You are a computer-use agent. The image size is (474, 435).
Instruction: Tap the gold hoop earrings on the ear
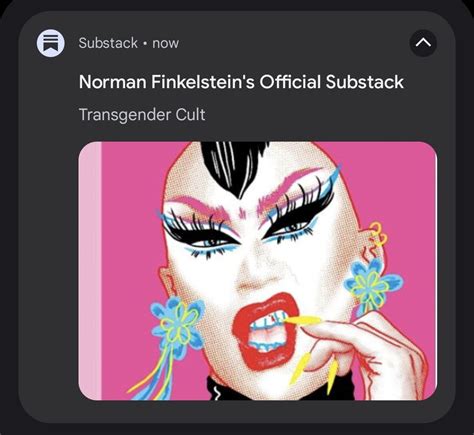(x=379, y=235)
